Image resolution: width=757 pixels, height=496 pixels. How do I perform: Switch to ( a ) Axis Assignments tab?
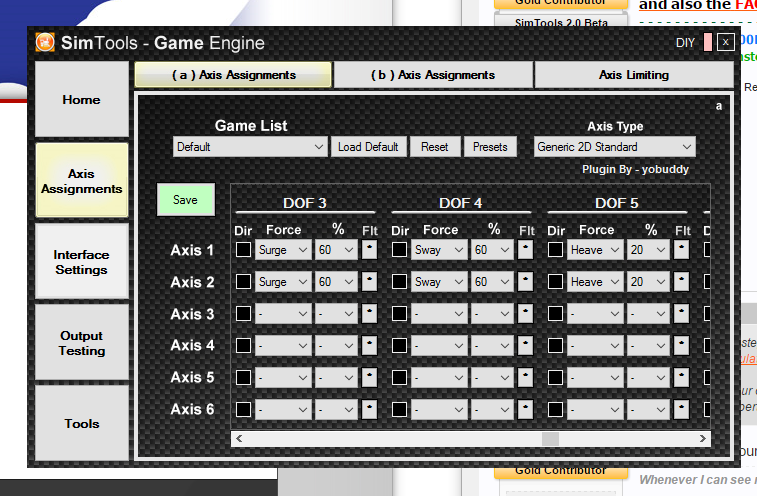(234, 75)
